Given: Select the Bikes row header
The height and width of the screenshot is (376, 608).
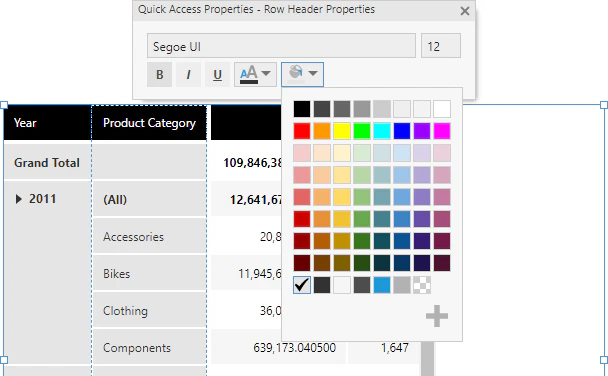Looking at the screenshot, I should (149, 274).
